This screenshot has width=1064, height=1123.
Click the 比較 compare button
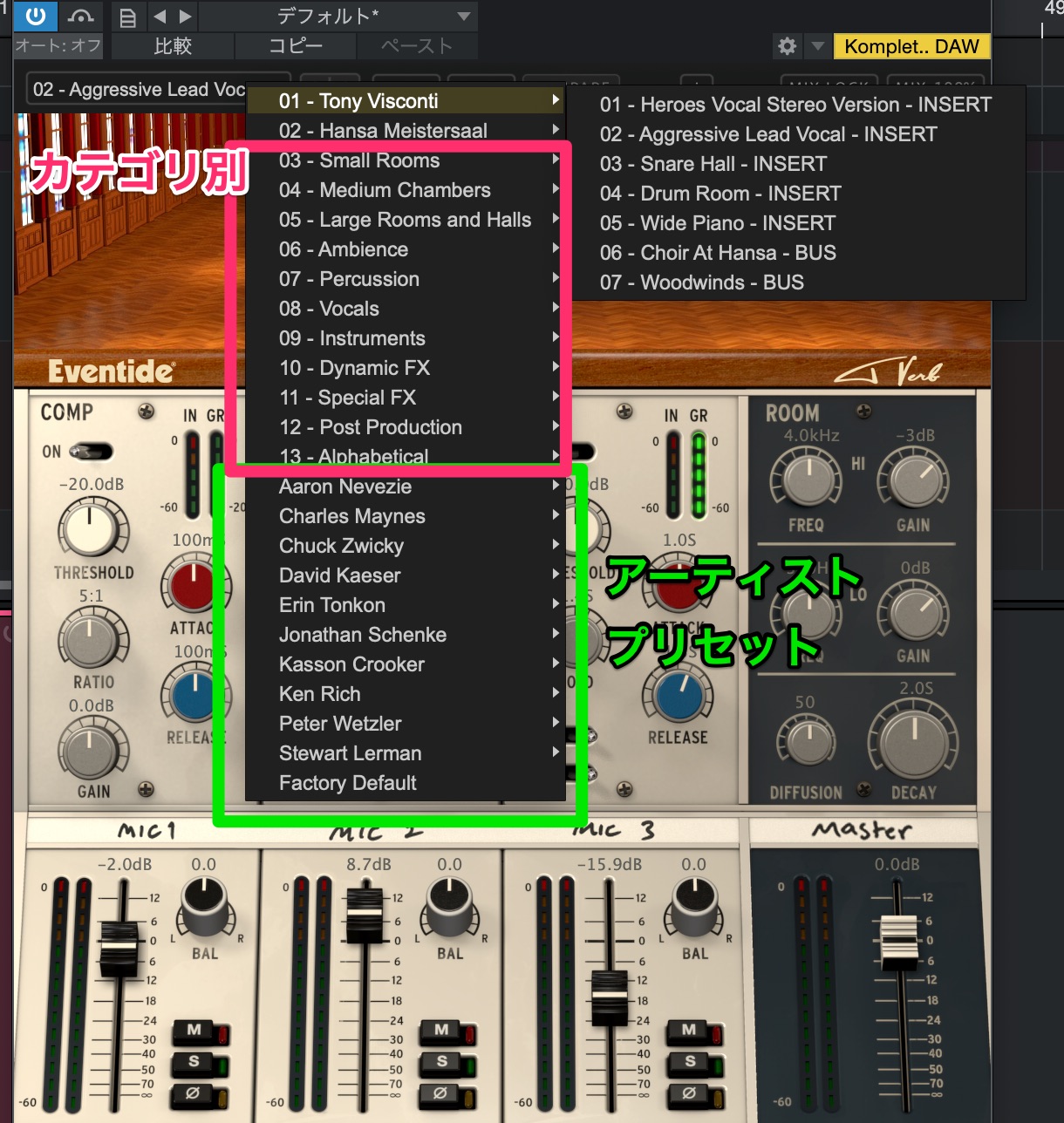[172, 46]
